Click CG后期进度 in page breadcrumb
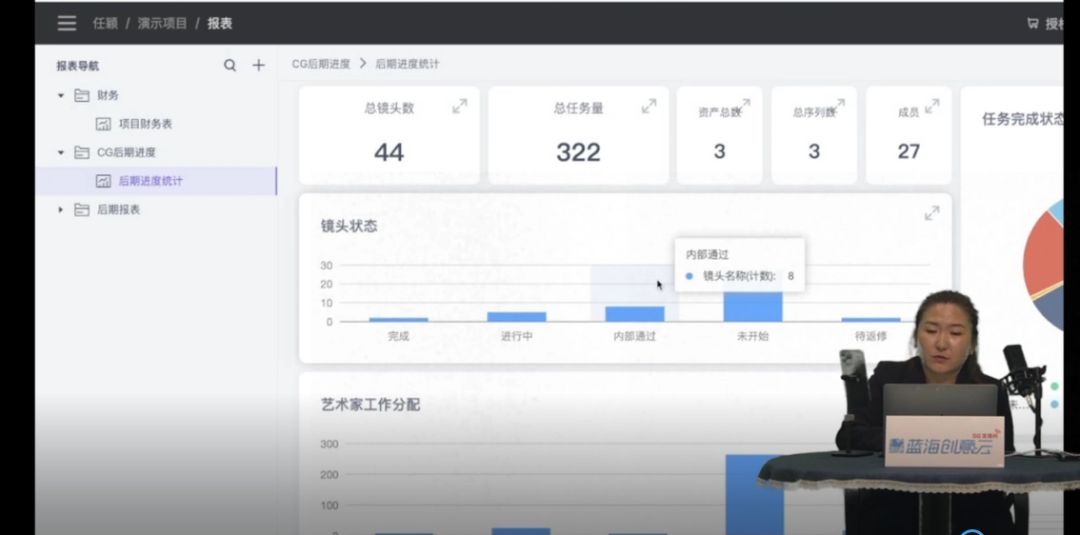The width and height of the screenshot is (1080, 535). pos(321,64)
